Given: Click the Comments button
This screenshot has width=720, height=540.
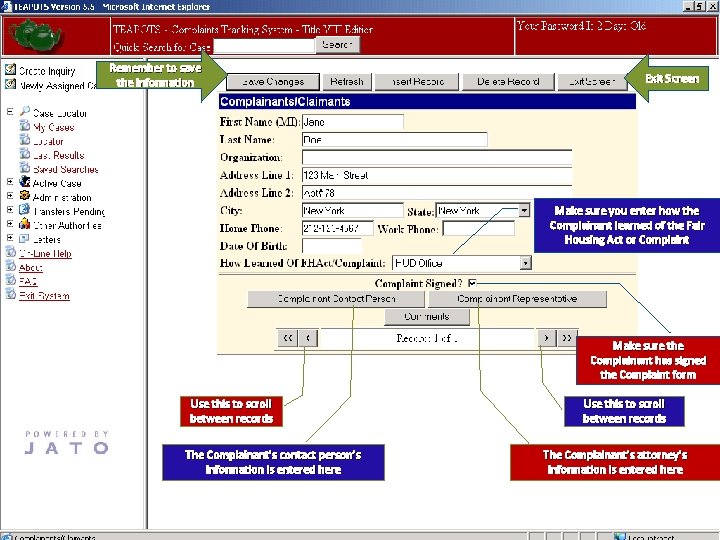Looking at the screenshot, I should click(x=427, y=316).
